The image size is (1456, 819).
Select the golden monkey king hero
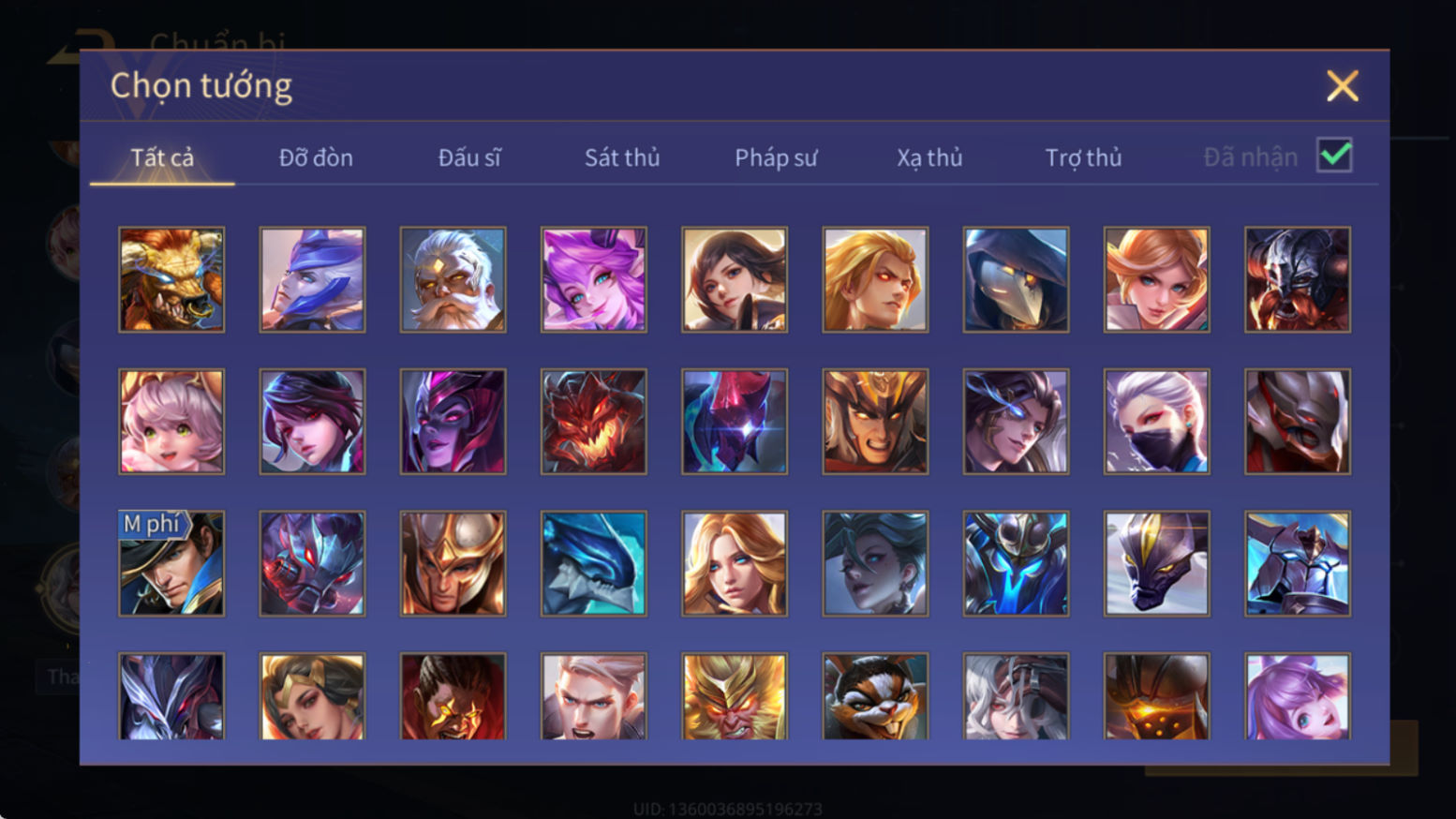click(735, 696)
